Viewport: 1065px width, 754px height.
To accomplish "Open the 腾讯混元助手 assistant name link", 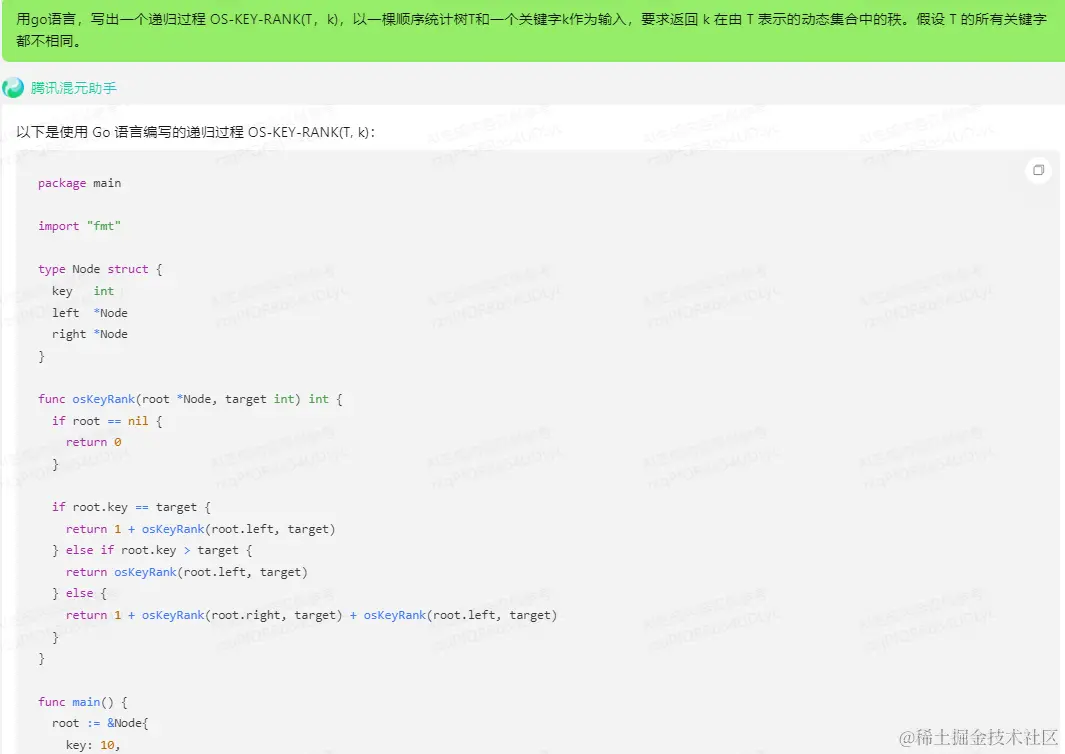I will (x=73, y=88).
